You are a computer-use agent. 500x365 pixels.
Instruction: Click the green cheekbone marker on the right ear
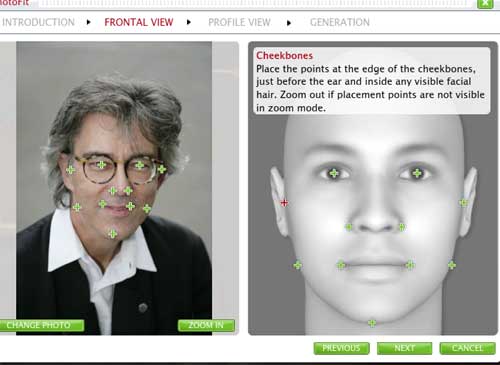(x=463, y=203)
